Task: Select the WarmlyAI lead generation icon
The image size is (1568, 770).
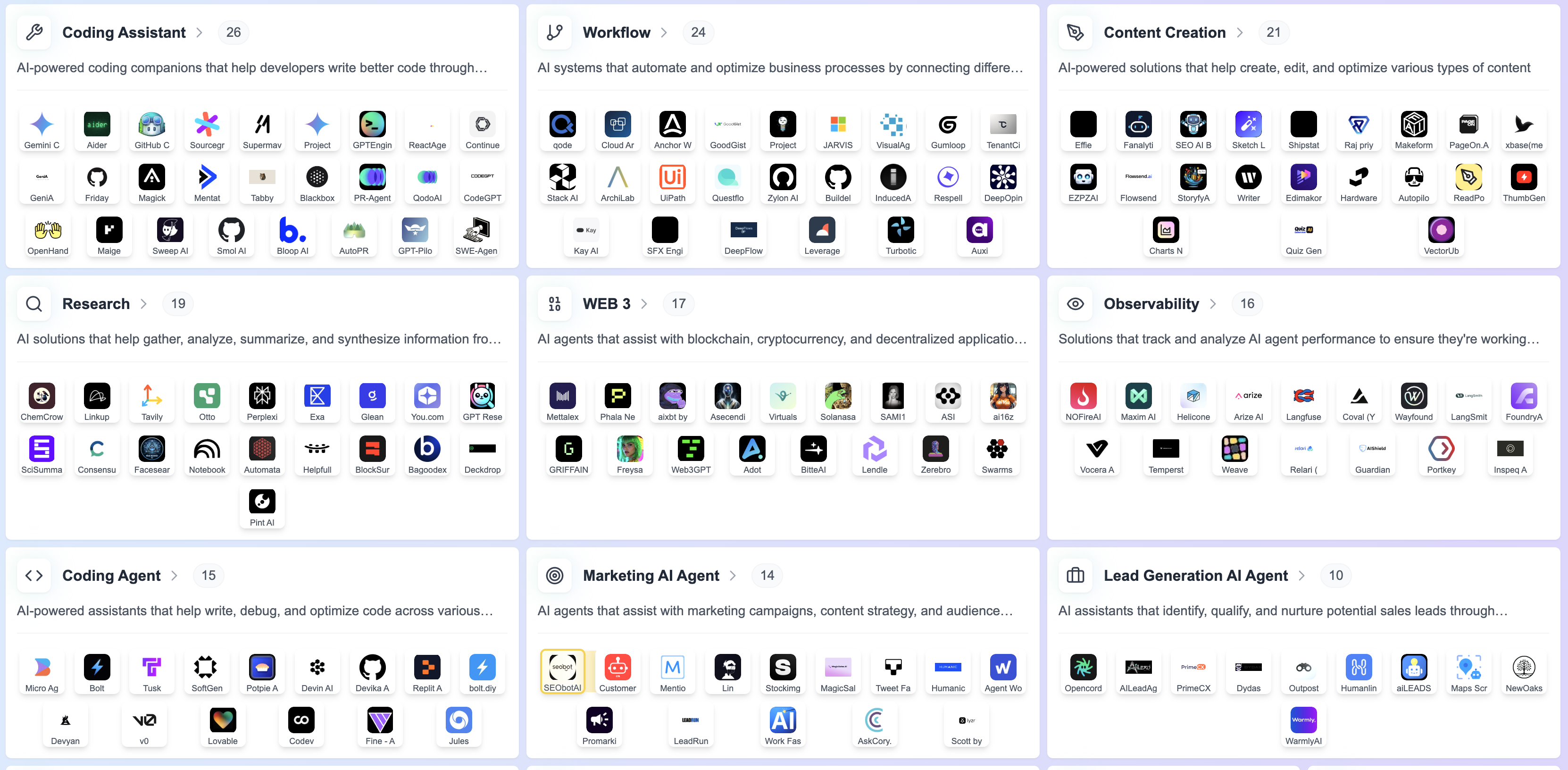Action: tap(1302, 721)
